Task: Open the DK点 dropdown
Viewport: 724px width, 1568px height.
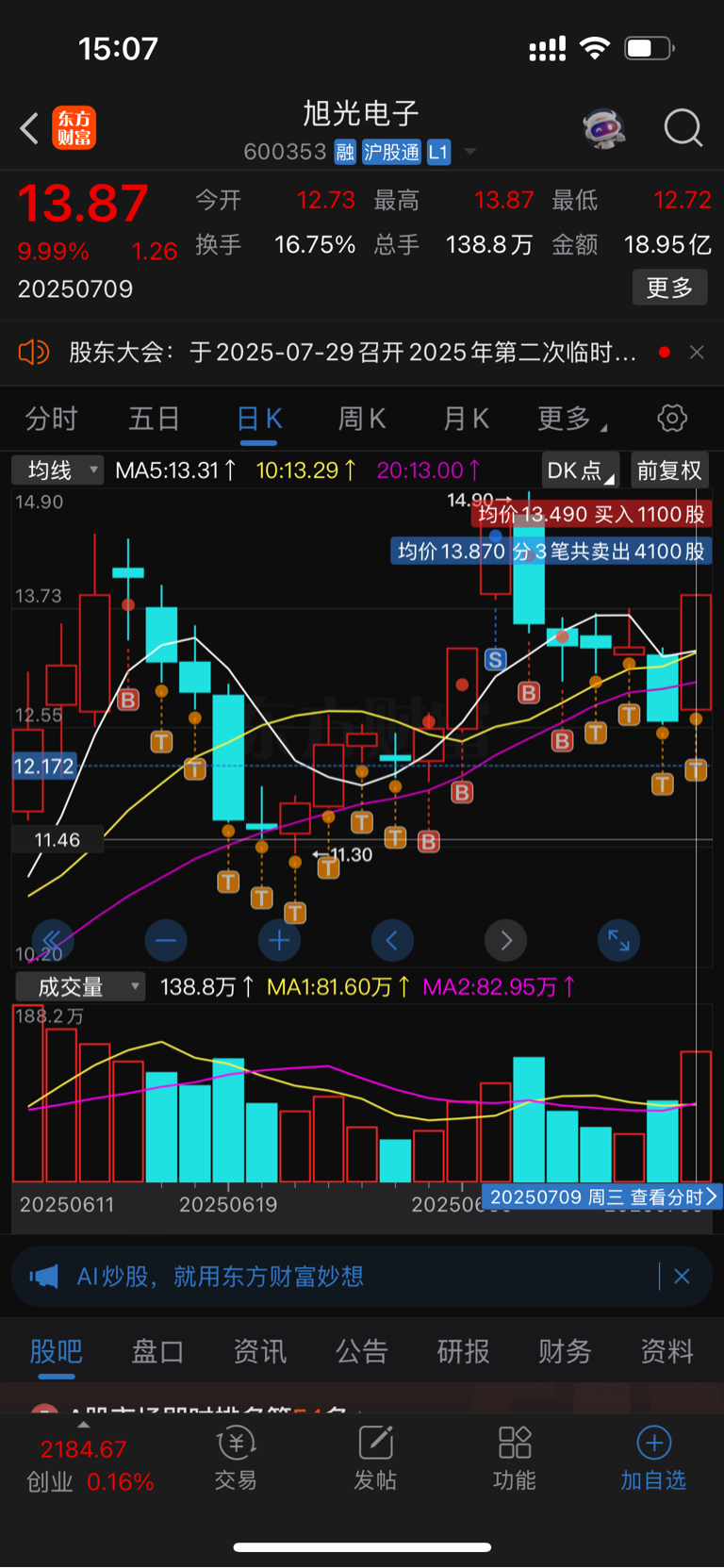Action: pyautogui.click(x=581, y=470)
